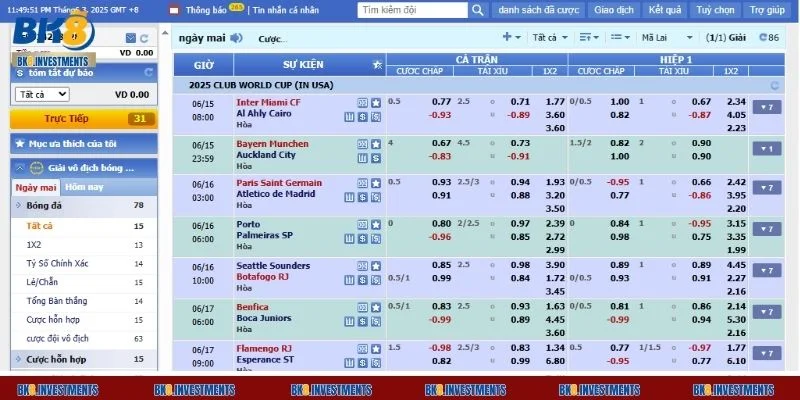Open statistics icon for Al Ahly Cairo row
The height and width of the screenshot is (400, 800).
tap(349, 117)
